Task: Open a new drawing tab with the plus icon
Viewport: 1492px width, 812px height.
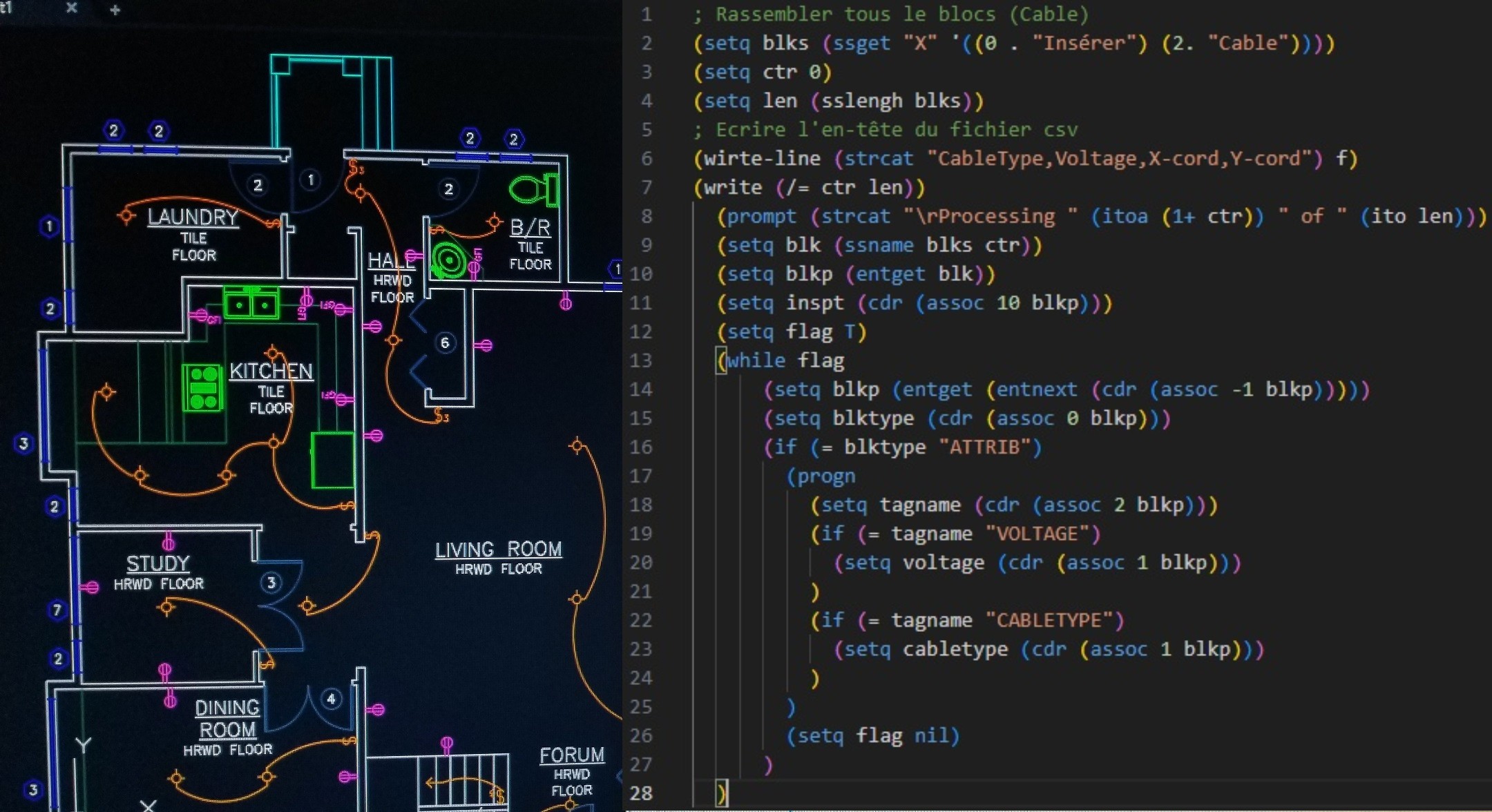Action: point(116,10)
